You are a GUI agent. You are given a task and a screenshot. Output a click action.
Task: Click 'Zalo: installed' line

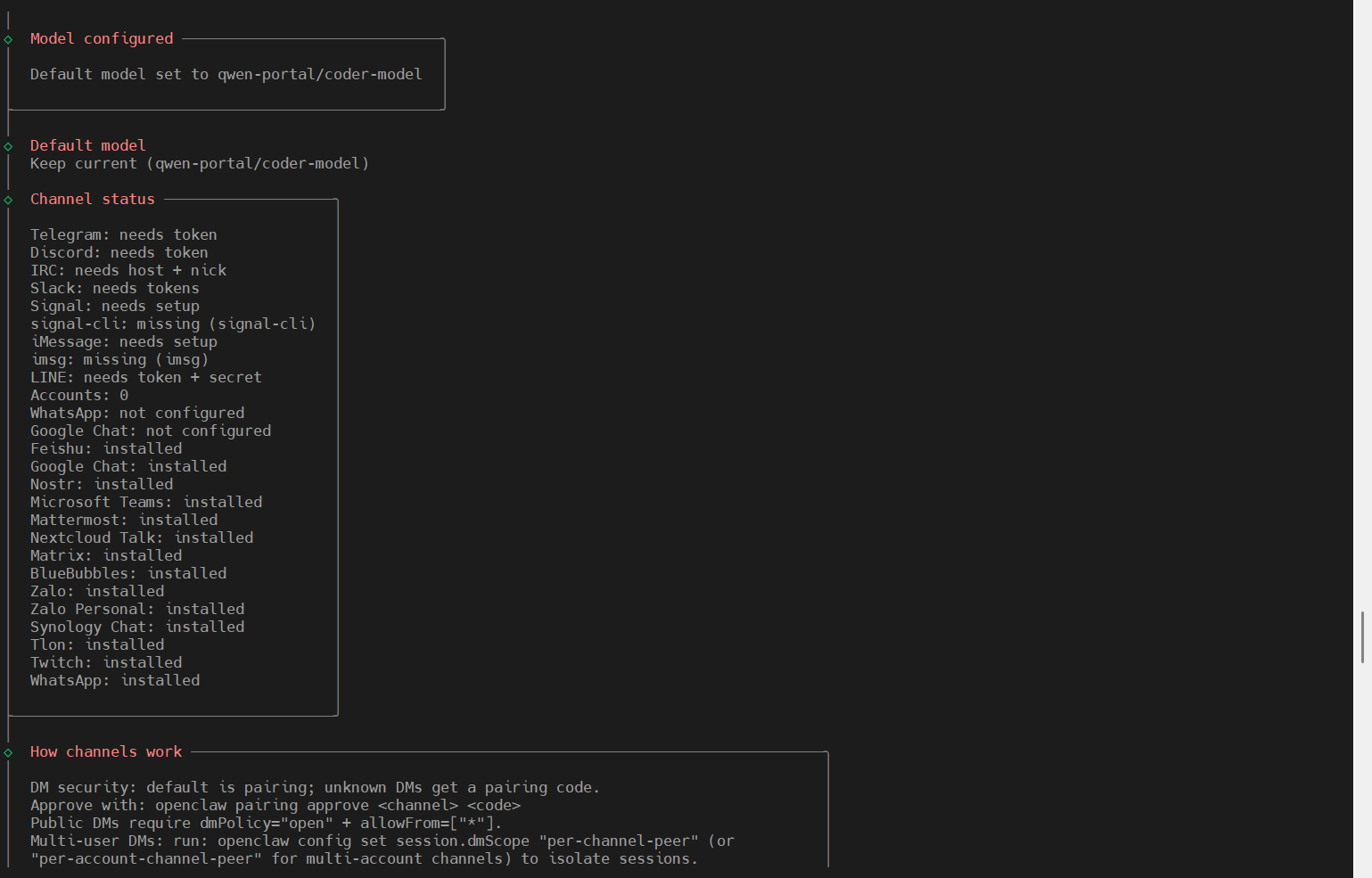point(97,591)
